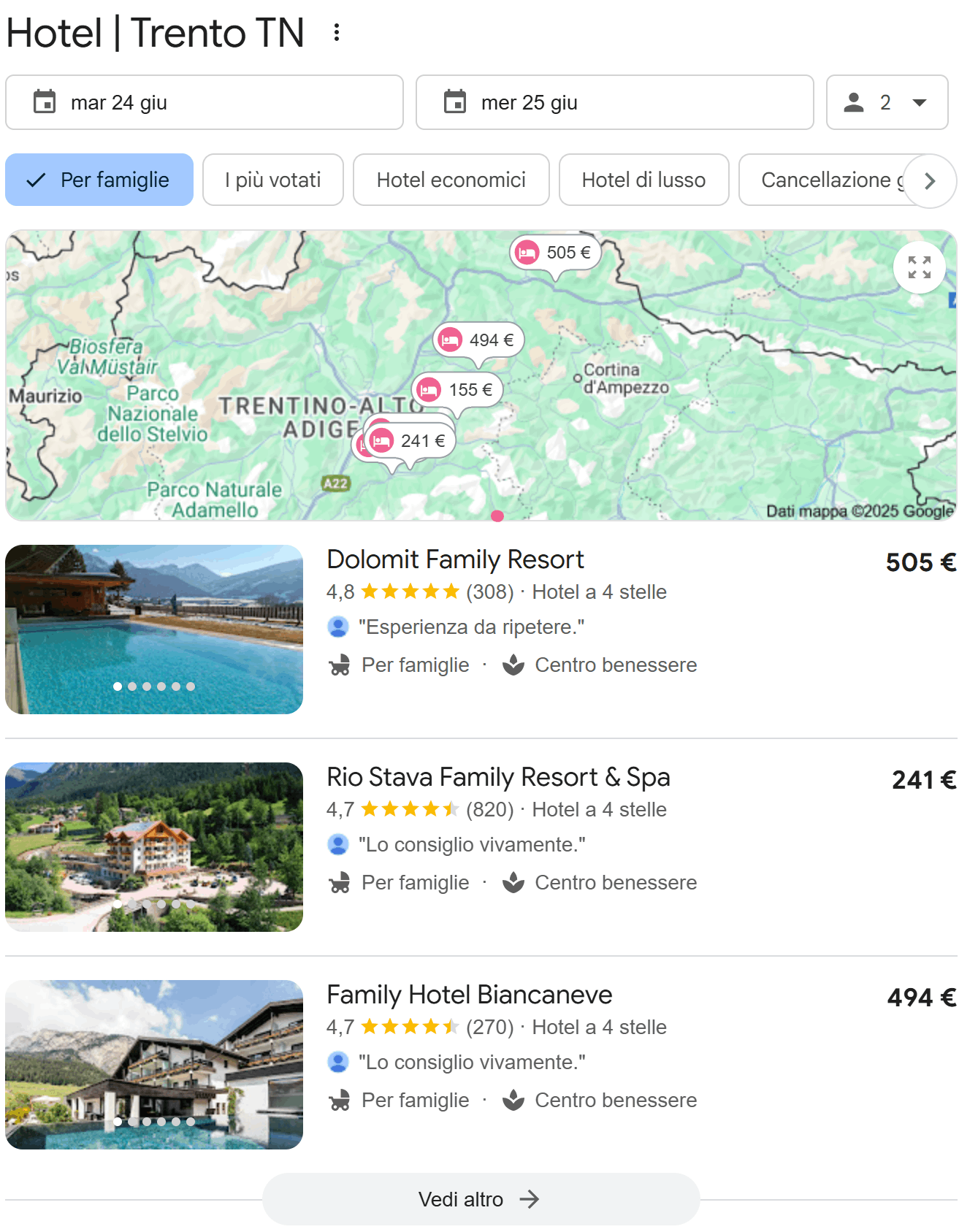The height and width of the screenshot is (1232, 978).
Task: Enable the I più votati filter
Action: pos(272,180)
